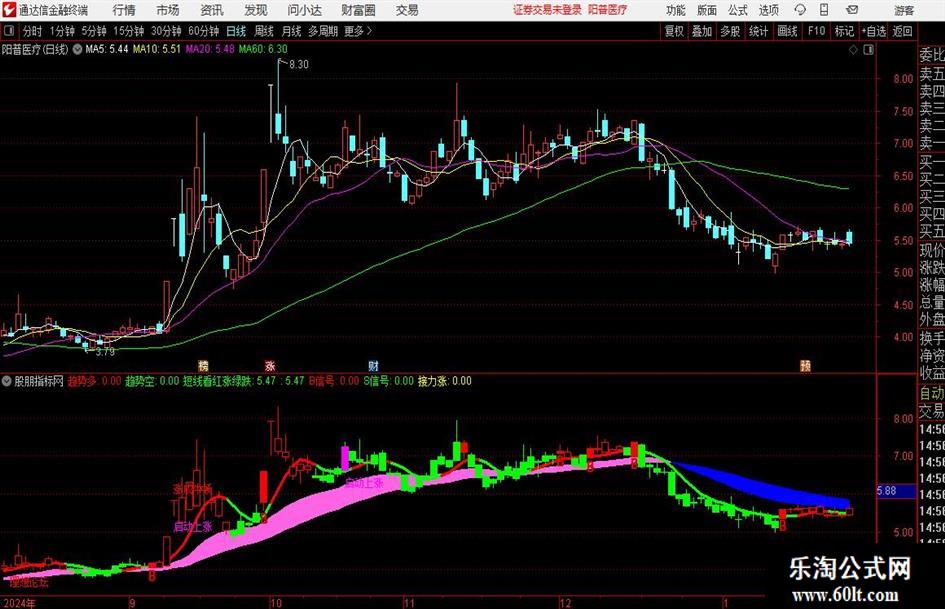The height and width of the screenshot is (609, 945).
Task: Open the mail envelope icon
Action: coord(852,10)
